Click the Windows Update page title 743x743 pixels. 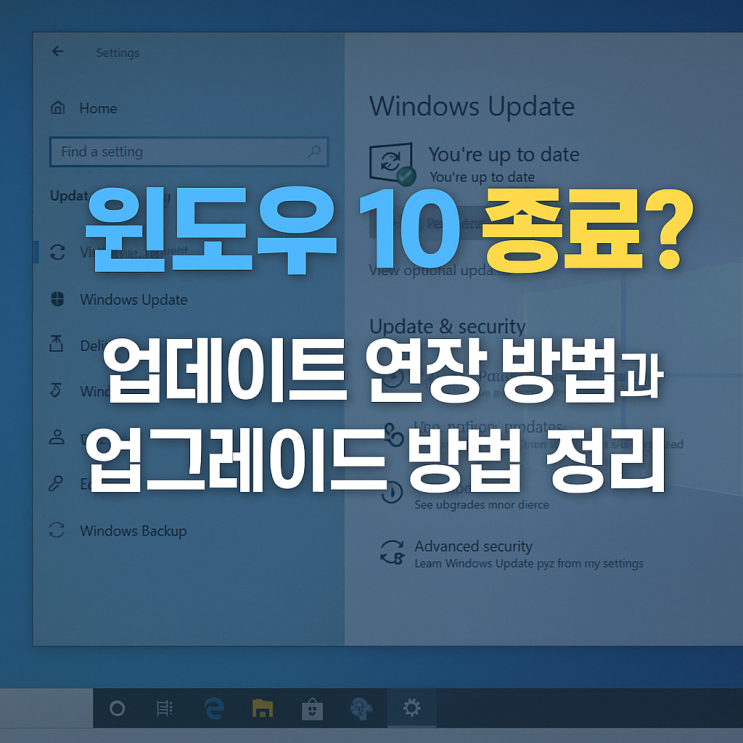(471, 106)
